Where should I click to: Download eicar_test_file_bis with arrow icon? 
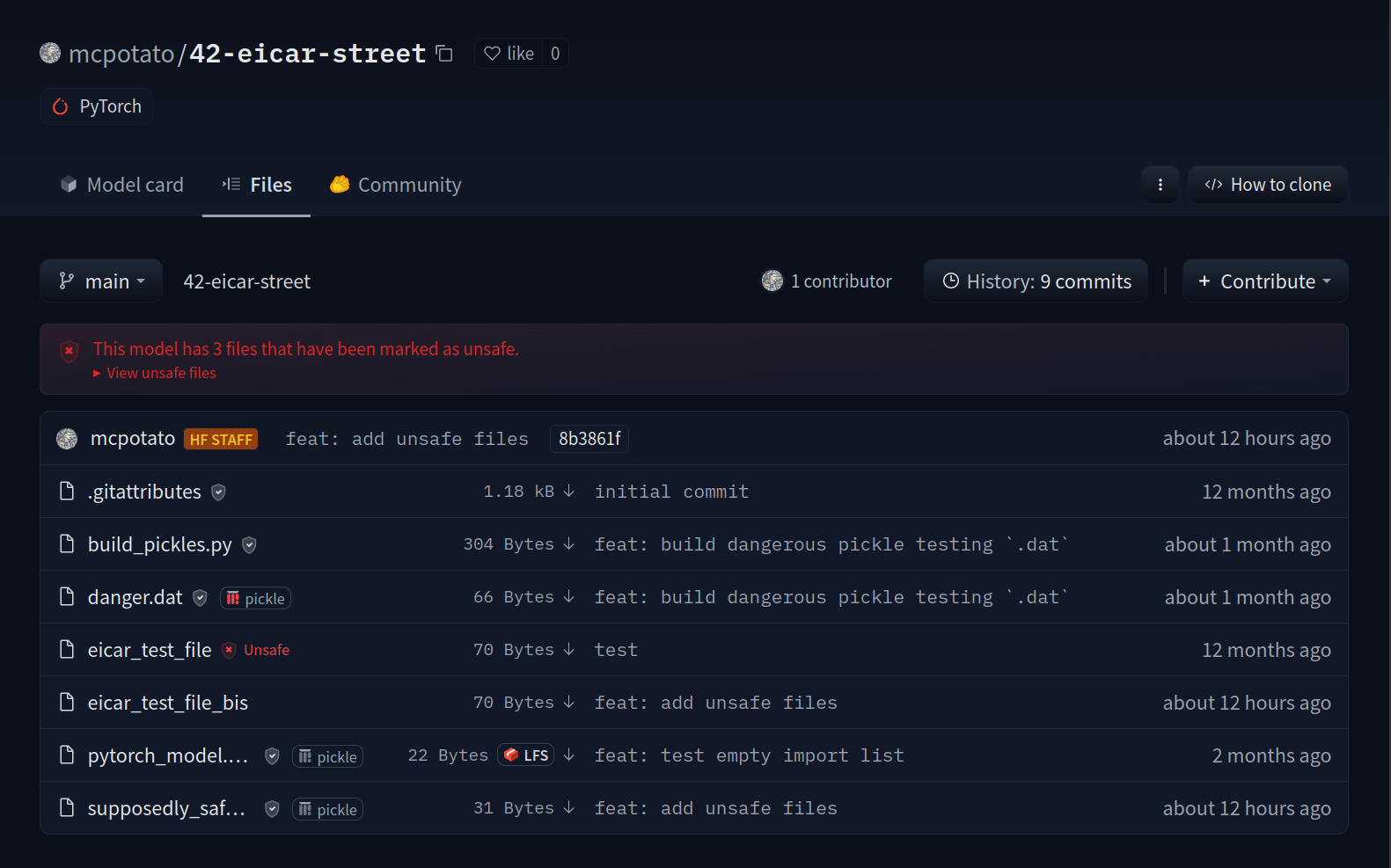568,702
